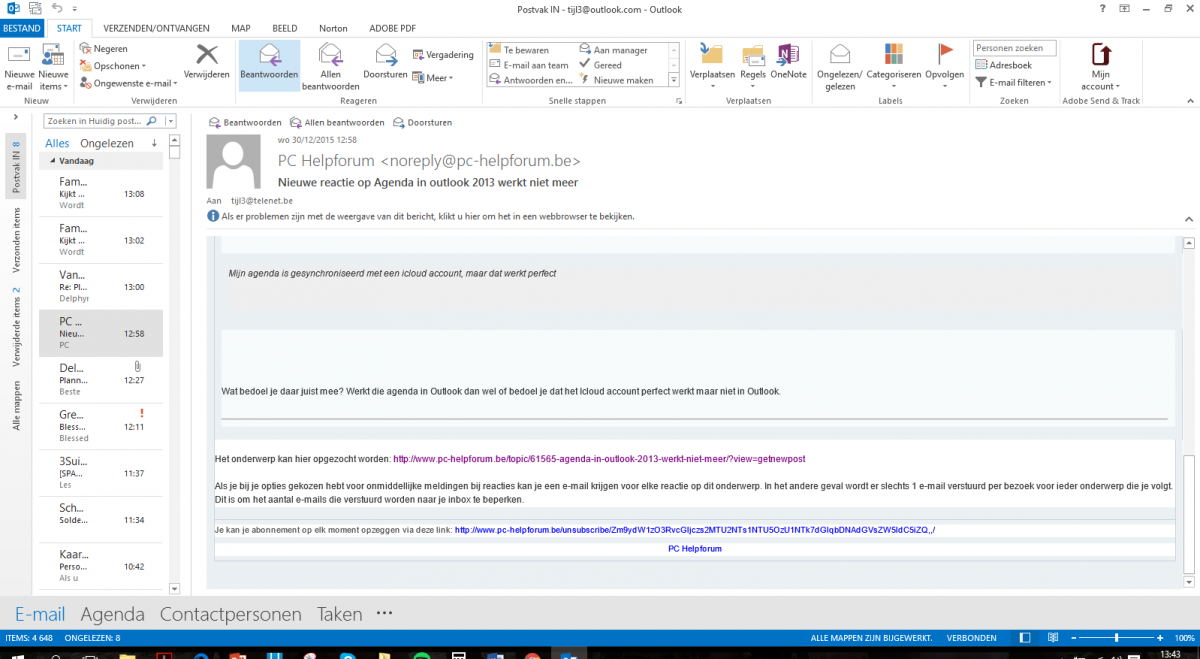Send the message to OneNote
Viewport: 1200px width, 659px height.
click(788, 62)
